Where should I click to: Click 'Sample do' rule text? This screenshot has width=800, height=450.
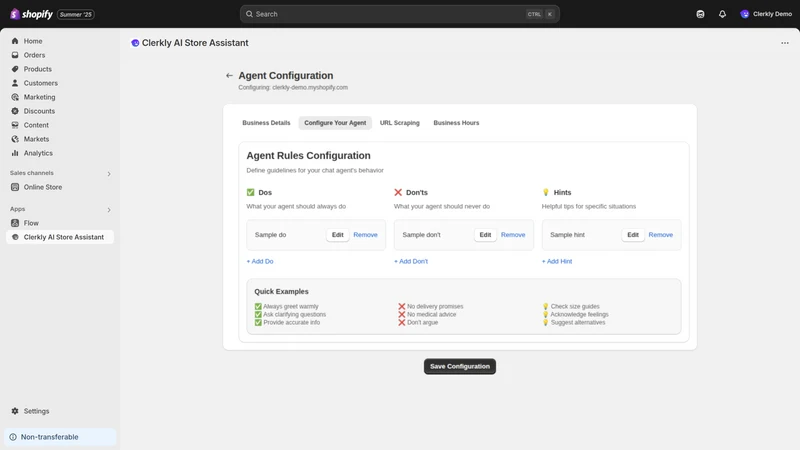tap(270, 235)
